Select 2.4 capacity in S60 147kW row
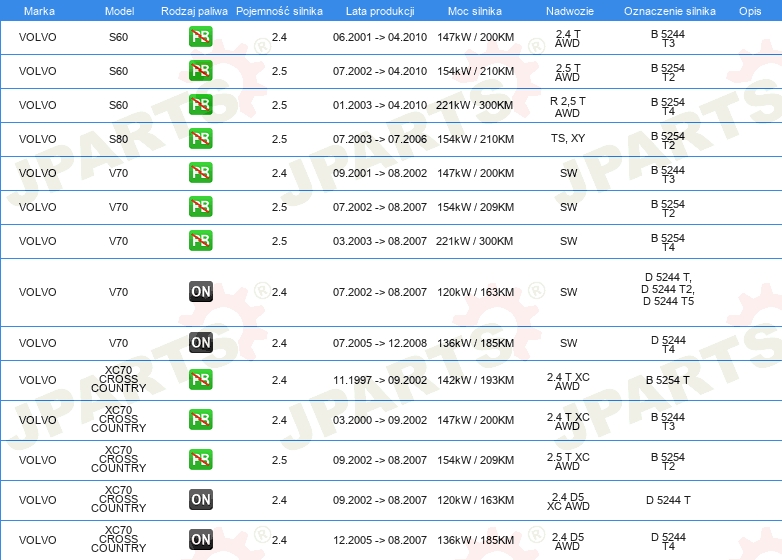Image resolution: width=782 pixels, height=560 pixels. click(279, 37)
